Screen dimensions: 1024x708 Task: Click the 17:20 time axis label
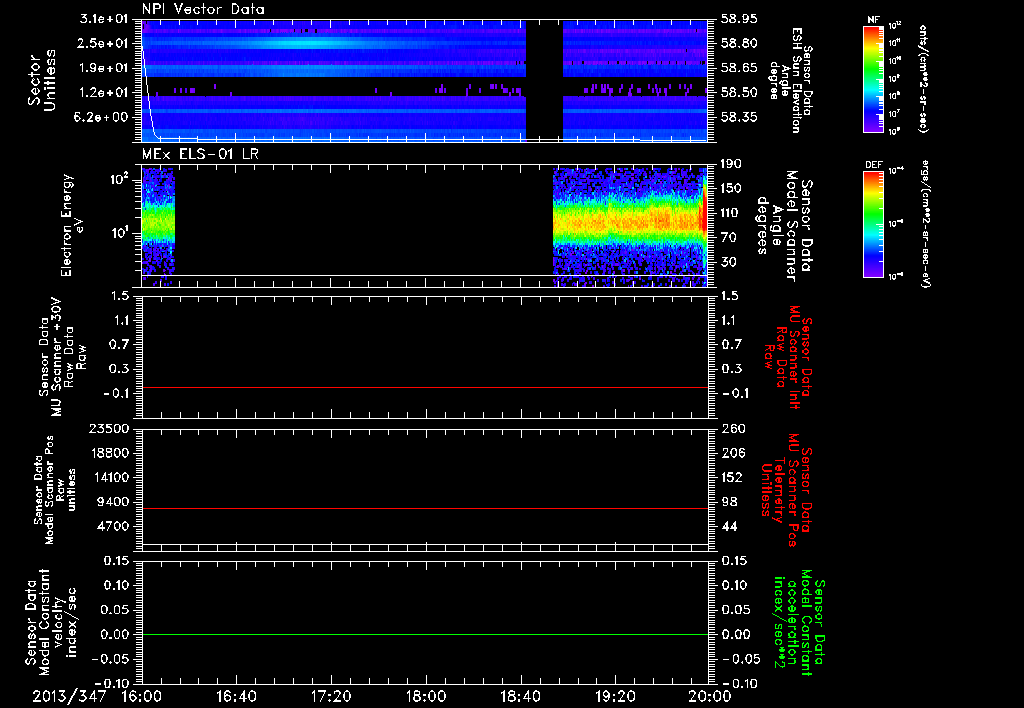331,696
